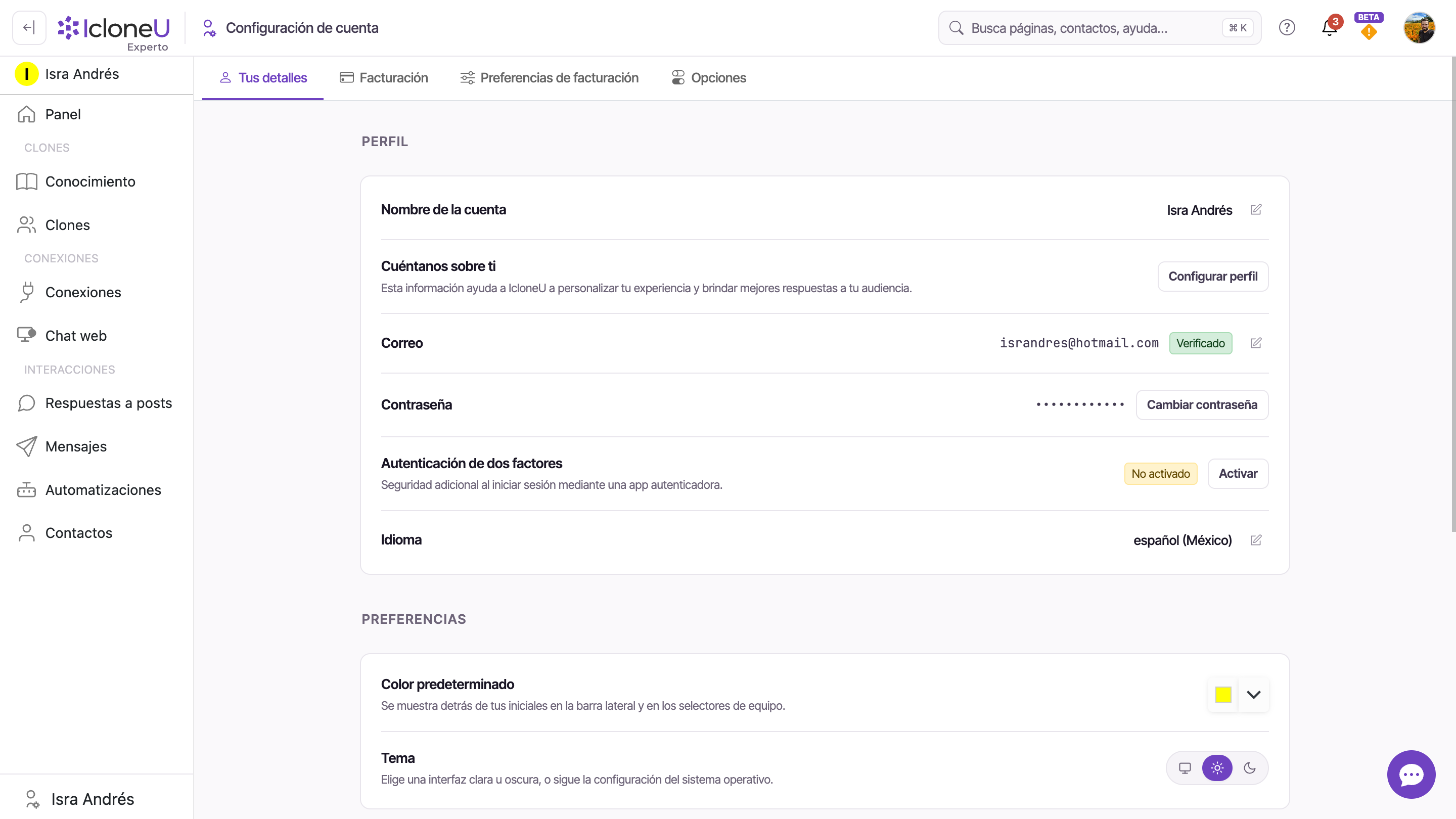
Task: Click the yellow default color swatch
Action: click(1223, 695)
